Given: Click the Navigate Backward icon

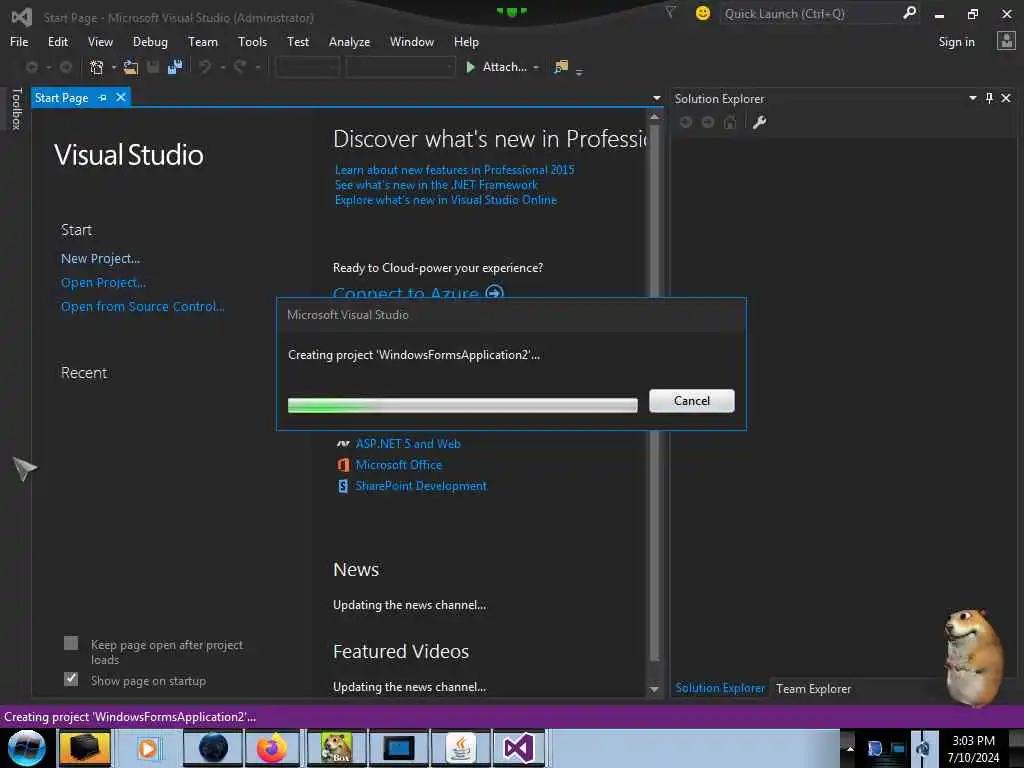Looking at the screenshot, I should (31, 67).
